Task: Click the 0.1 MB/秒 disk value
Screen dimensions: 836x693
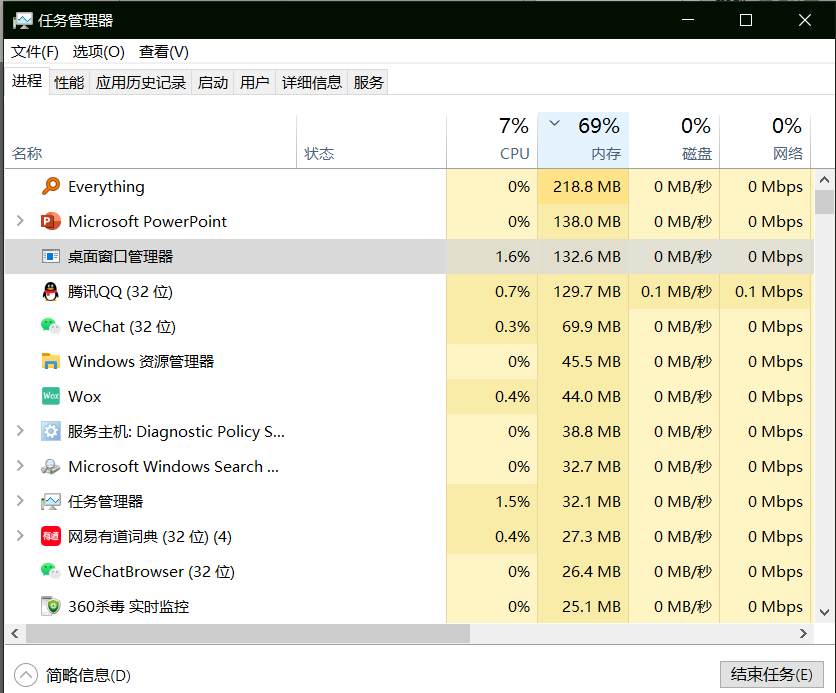Action: 676,292
